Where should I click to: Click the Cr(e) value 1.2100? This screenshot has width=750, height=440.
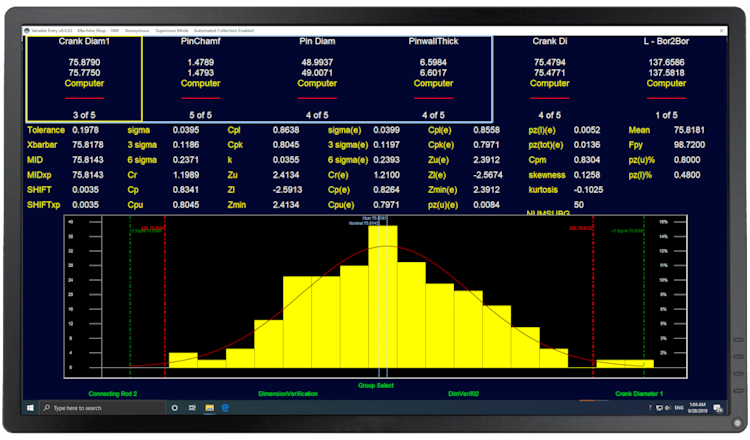click(x=386, y=175)
